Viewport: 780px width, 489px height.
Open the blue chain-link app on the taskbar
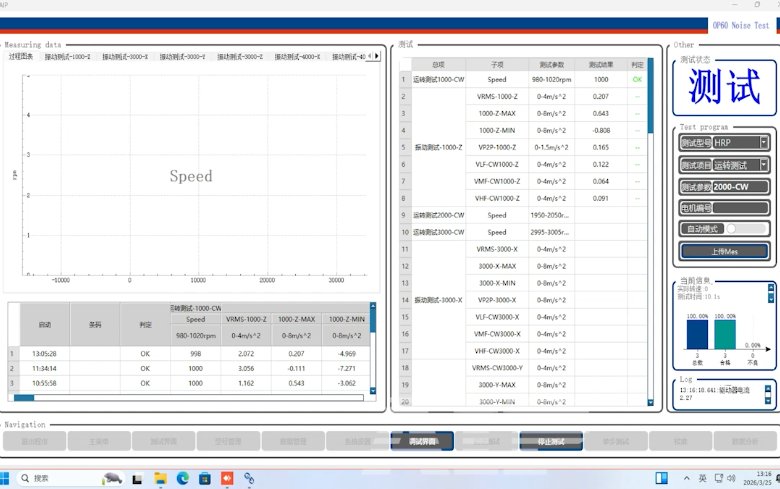(249, 479)
